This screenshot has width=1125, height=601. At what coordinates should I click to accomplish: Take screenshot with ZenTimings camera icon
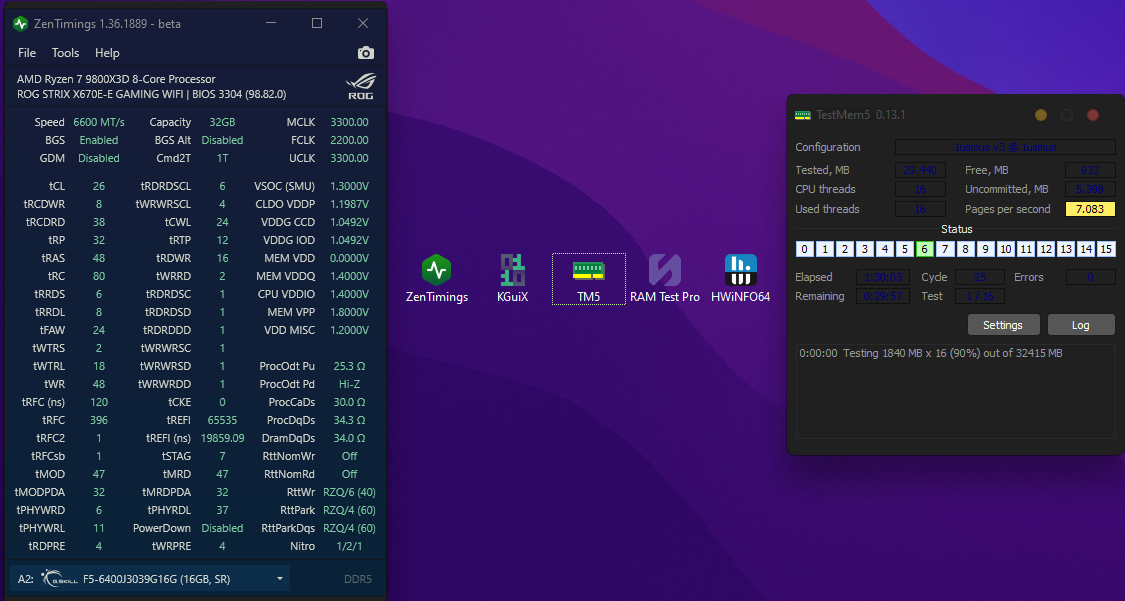pos(366,53)
